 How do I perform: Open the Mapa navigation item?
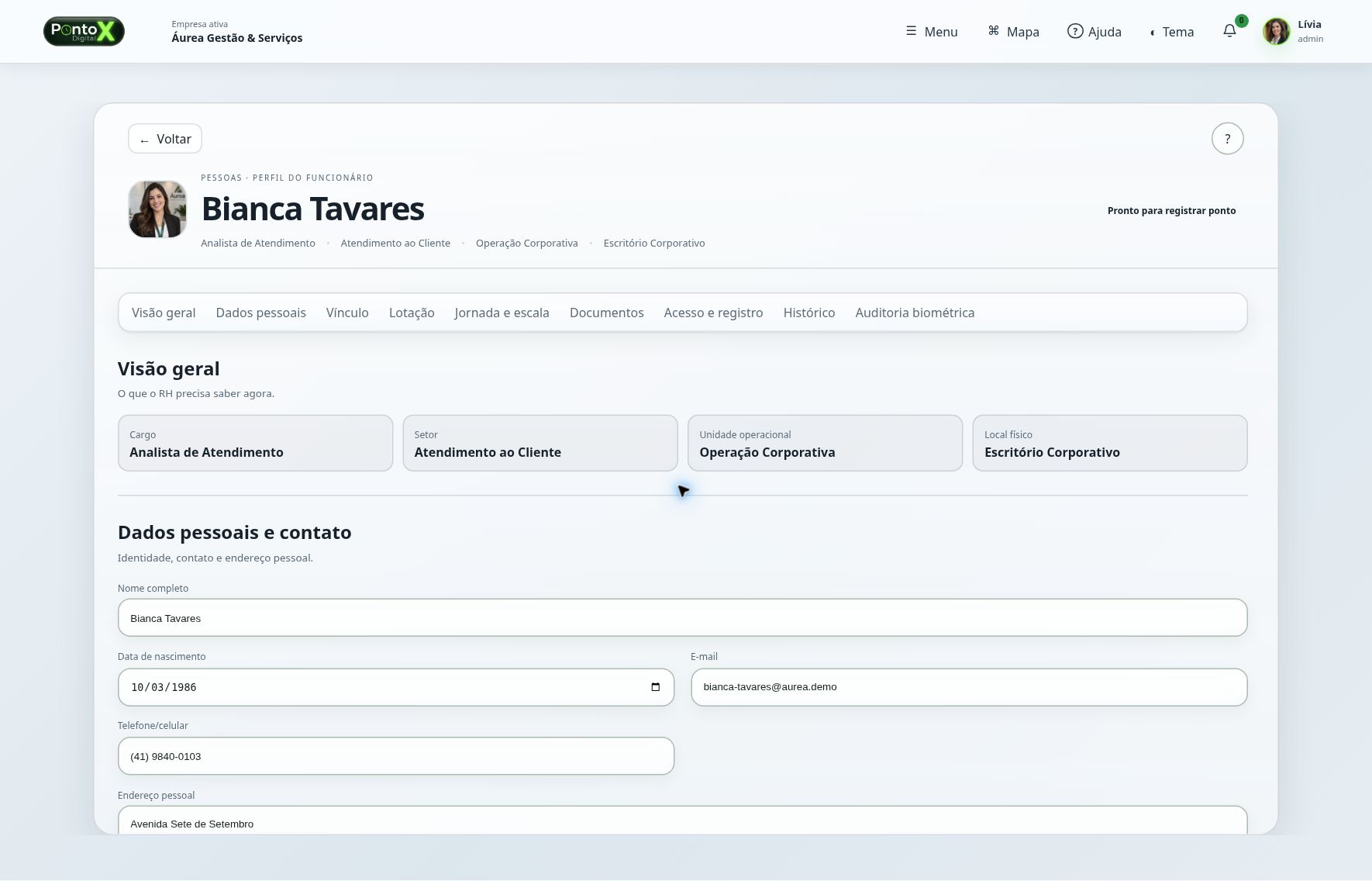1013,32
